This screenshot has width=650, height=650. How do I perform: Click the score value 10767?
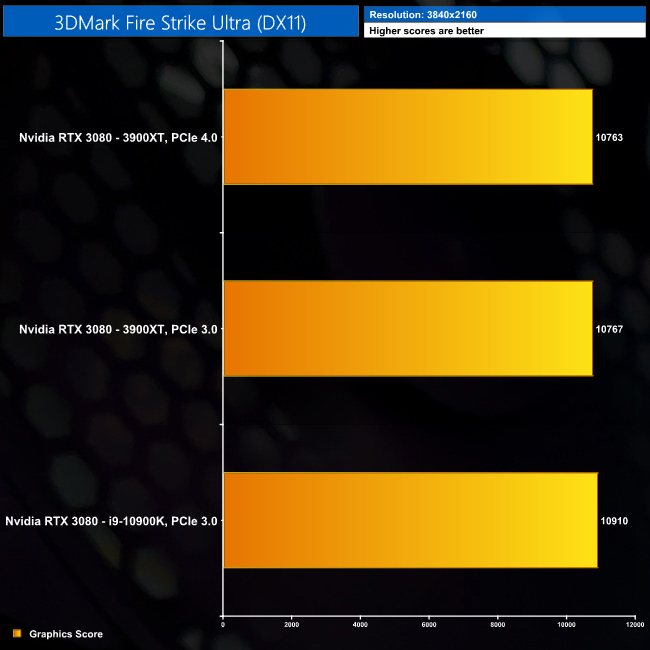click(x=609, y=329)
